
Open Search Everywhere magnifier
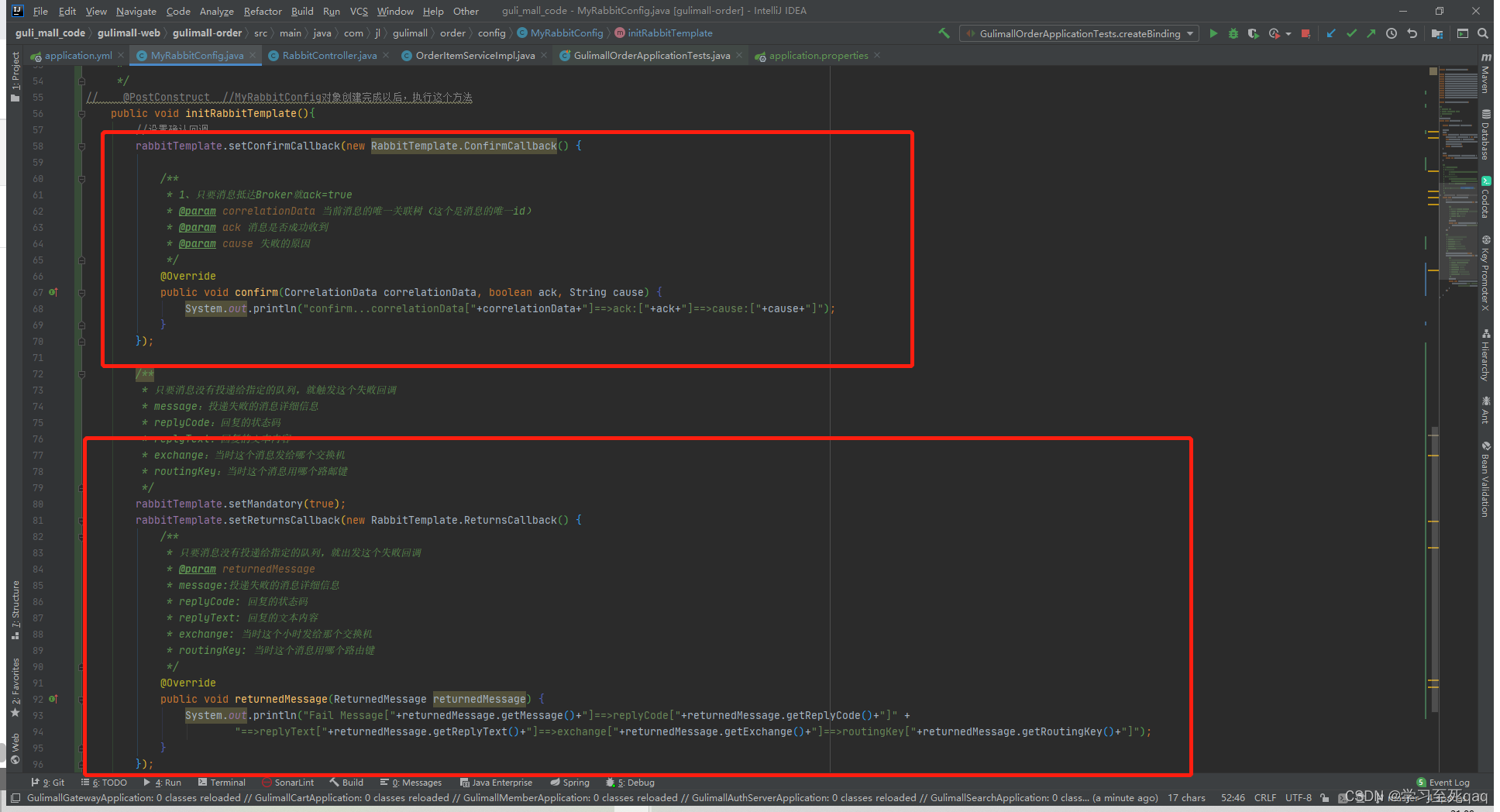(x=1483, y=33)
